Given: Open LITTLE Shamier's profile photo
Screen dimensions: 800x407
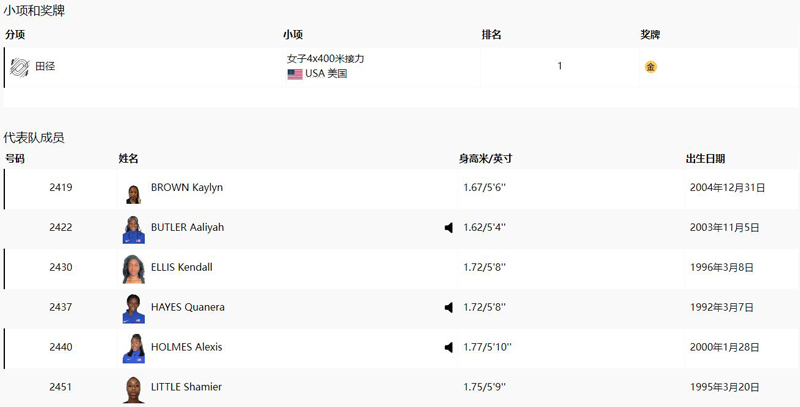Looking at the screenshot, I should click(x=134, y=390).
